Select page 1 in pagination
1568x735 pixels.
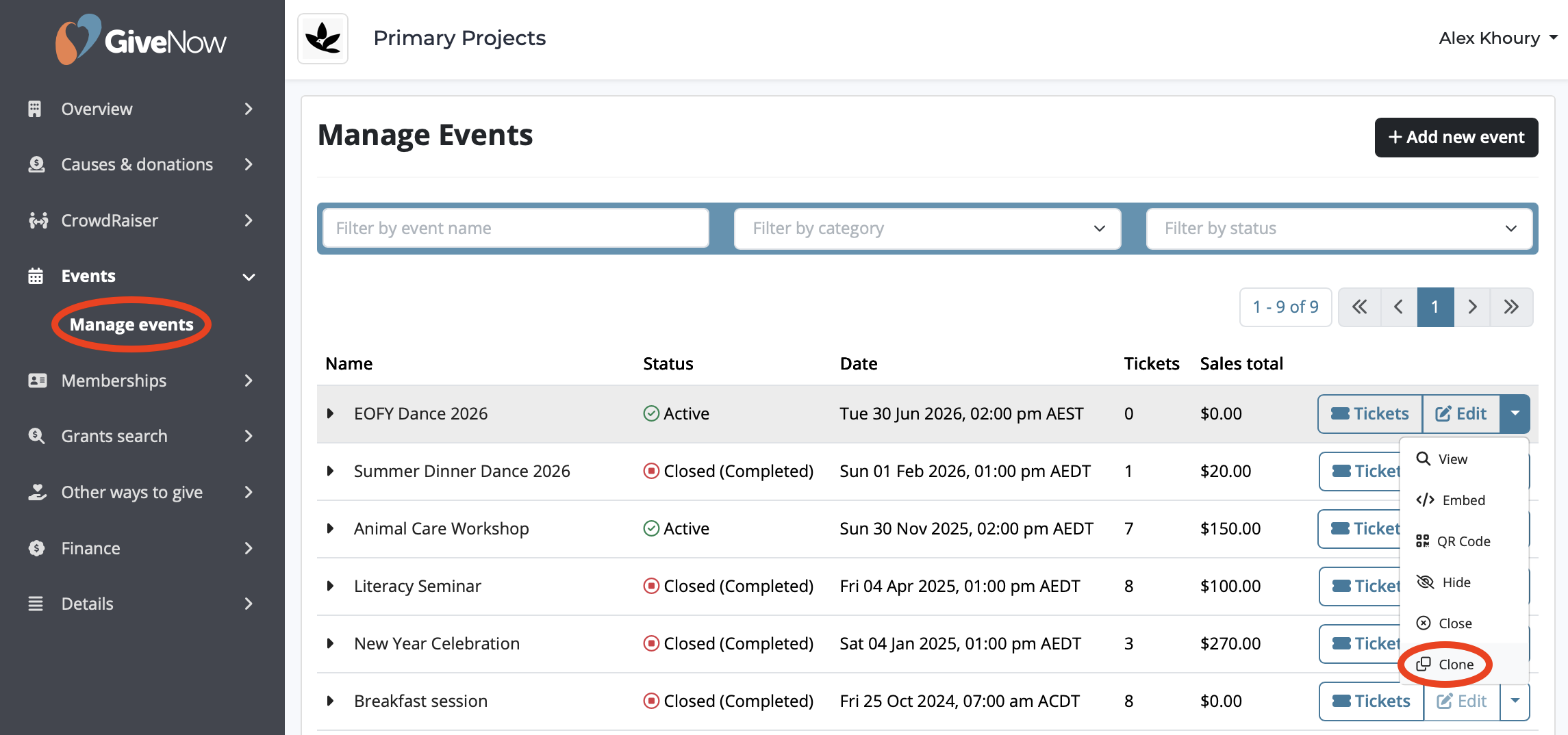(1435, 307)
